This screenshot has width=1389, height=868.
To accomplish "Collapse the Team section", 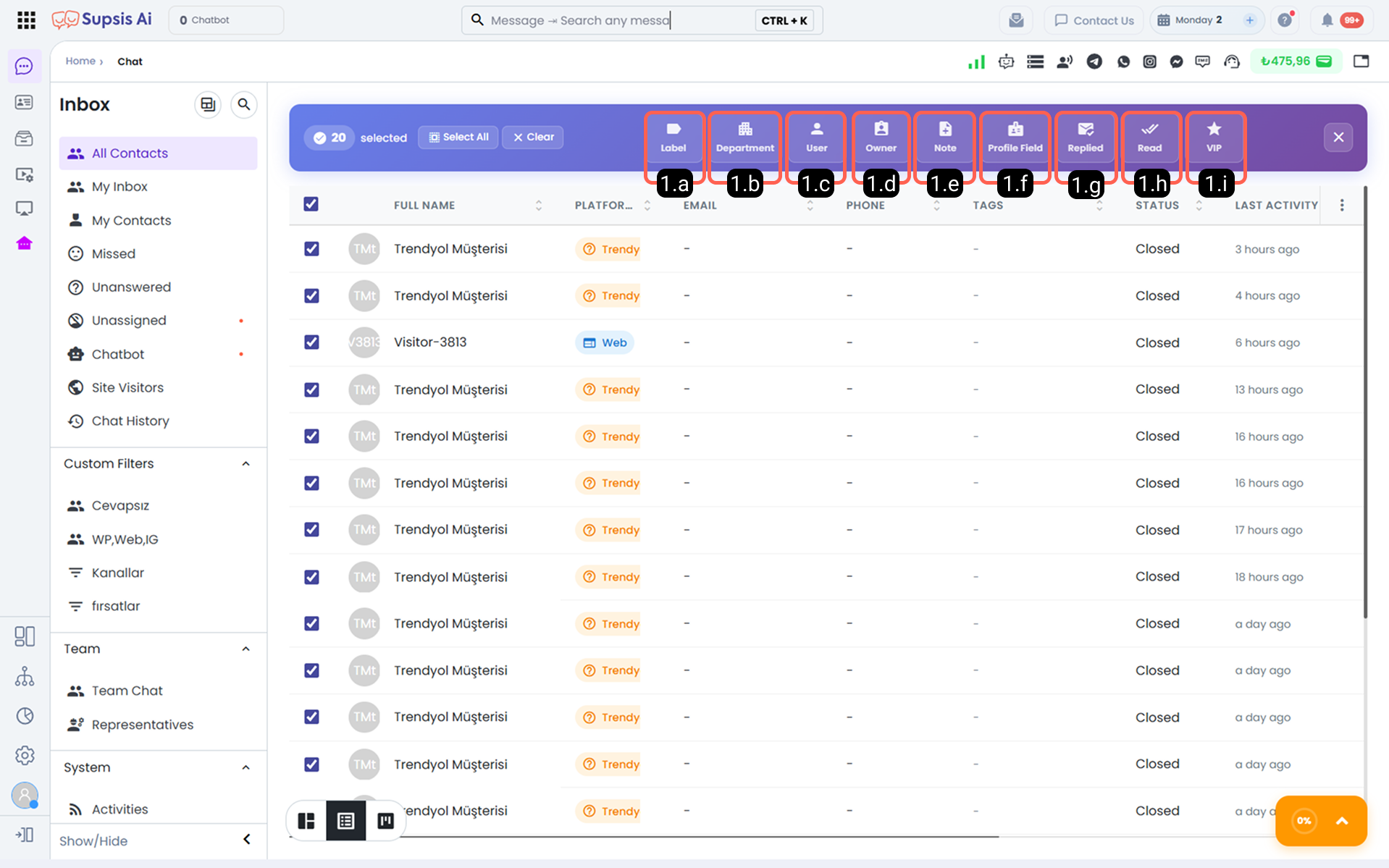I will click(x=246, y=649).
